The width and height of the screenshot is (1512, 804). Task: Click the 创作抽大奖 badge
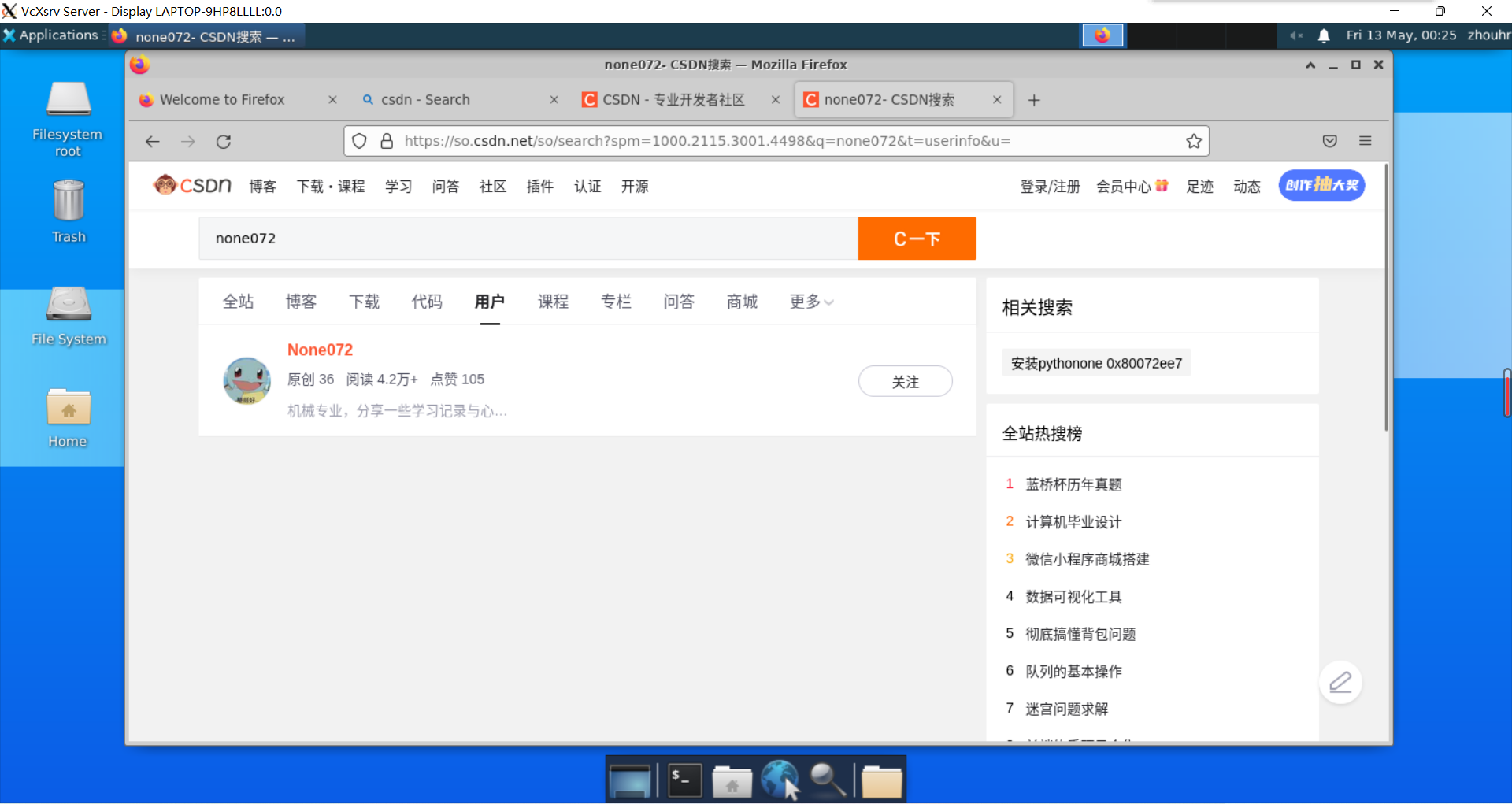click(x=1321, y=186)
